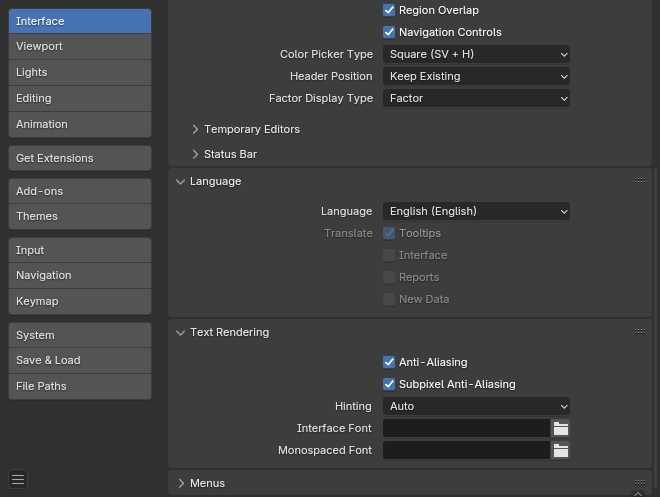Open Themes preferences section

[x=80, y=216]
